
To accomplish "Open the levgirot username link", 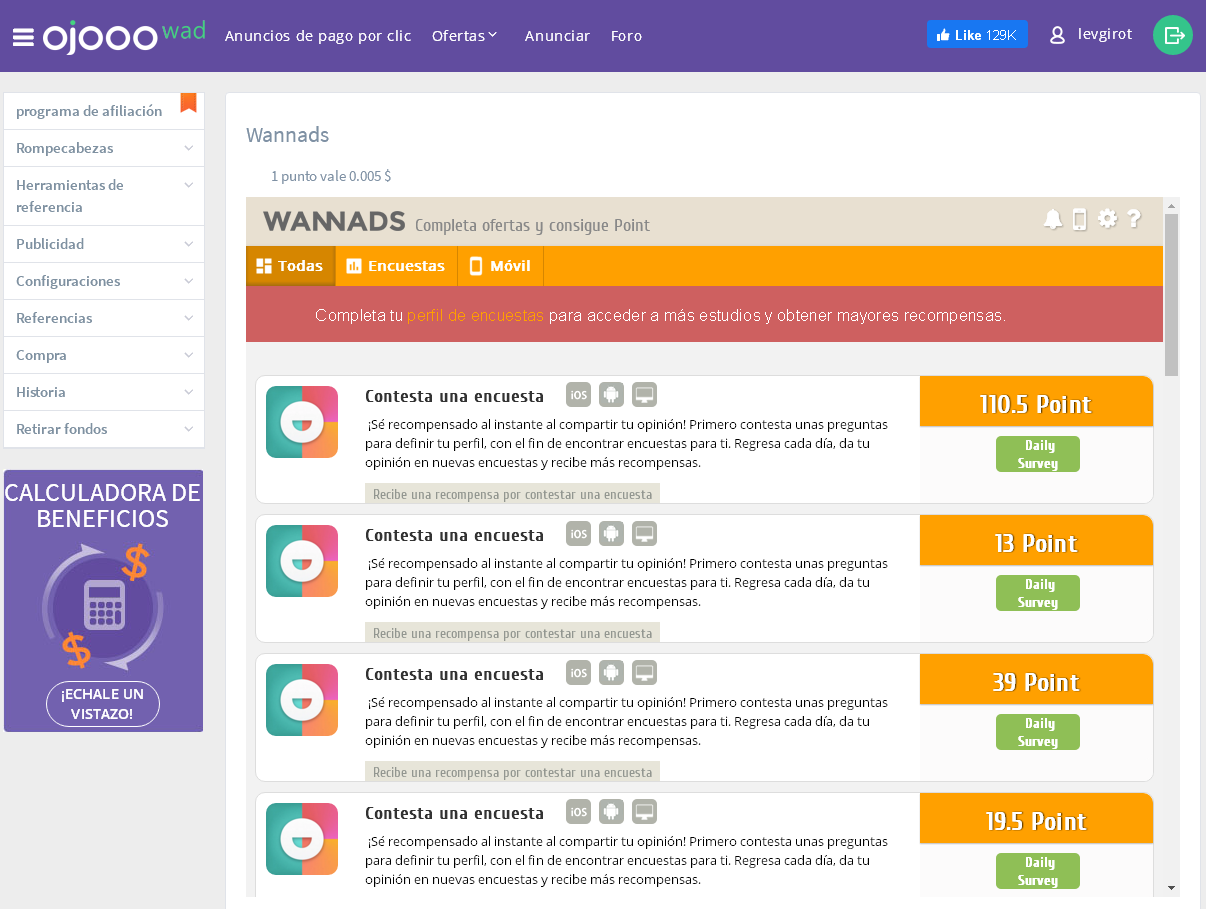I will (1105, 35).
